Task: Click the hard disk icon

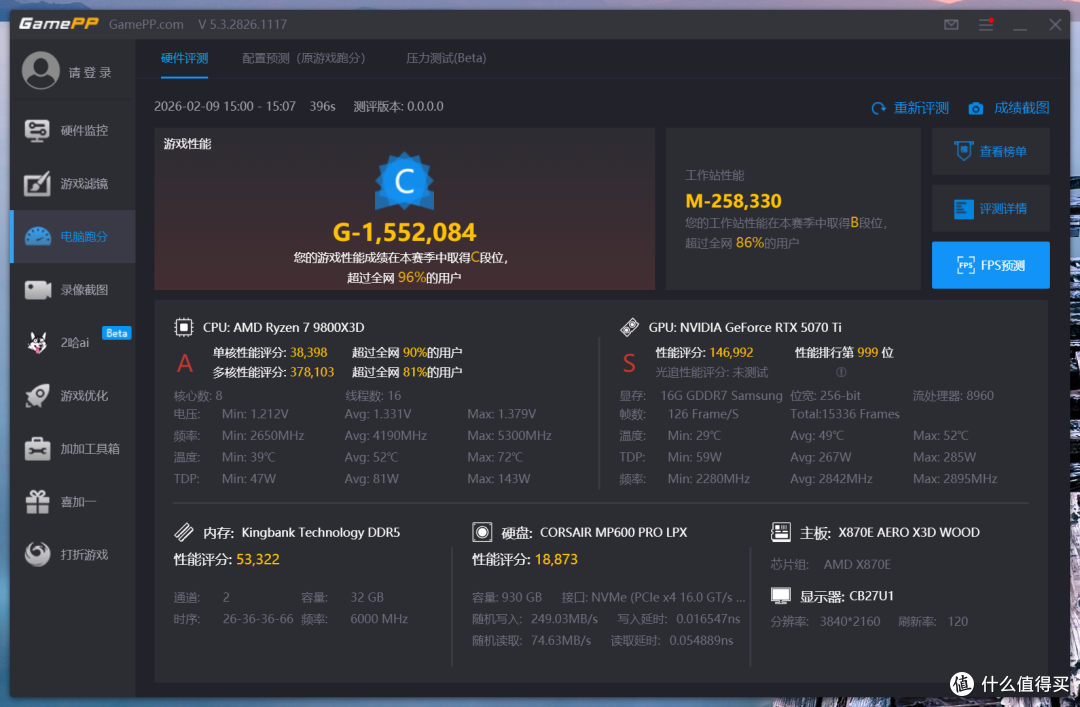Action: 482,532
